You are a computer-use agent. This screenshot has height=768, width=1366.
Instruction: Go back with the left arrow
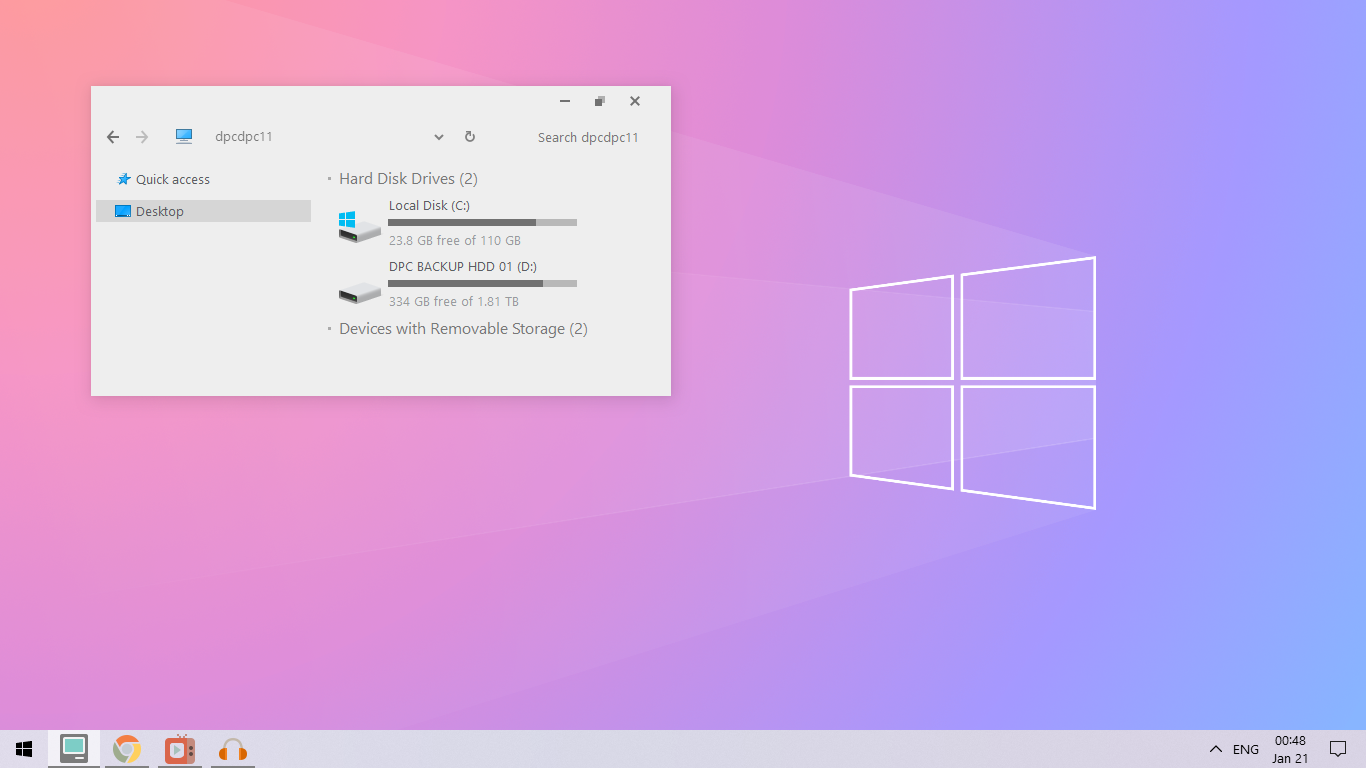click(113, 137)
